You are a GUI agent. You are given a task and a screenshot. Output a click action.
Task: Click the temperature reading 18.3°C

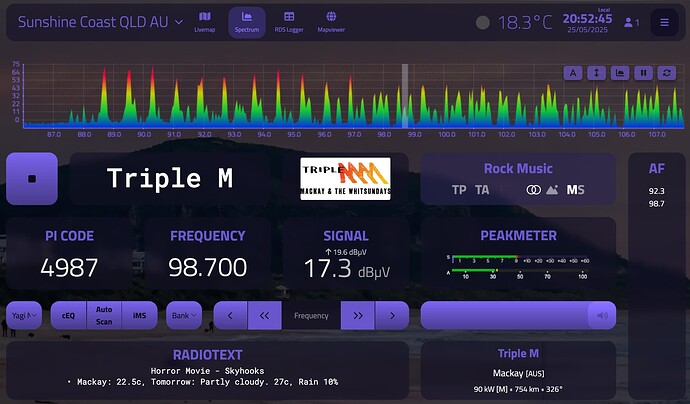tap(525, 22)
